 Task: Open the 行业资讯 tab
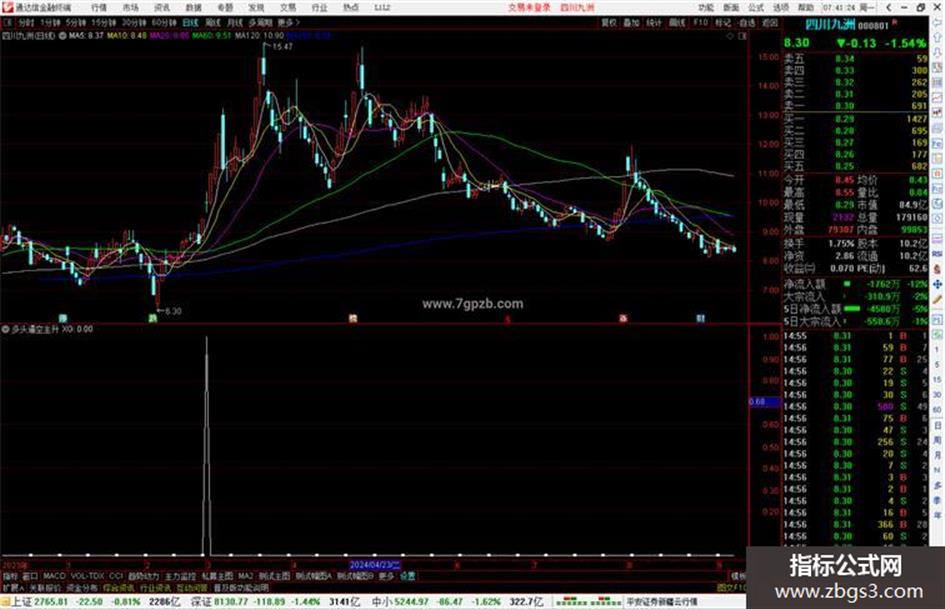pos(155,587)
